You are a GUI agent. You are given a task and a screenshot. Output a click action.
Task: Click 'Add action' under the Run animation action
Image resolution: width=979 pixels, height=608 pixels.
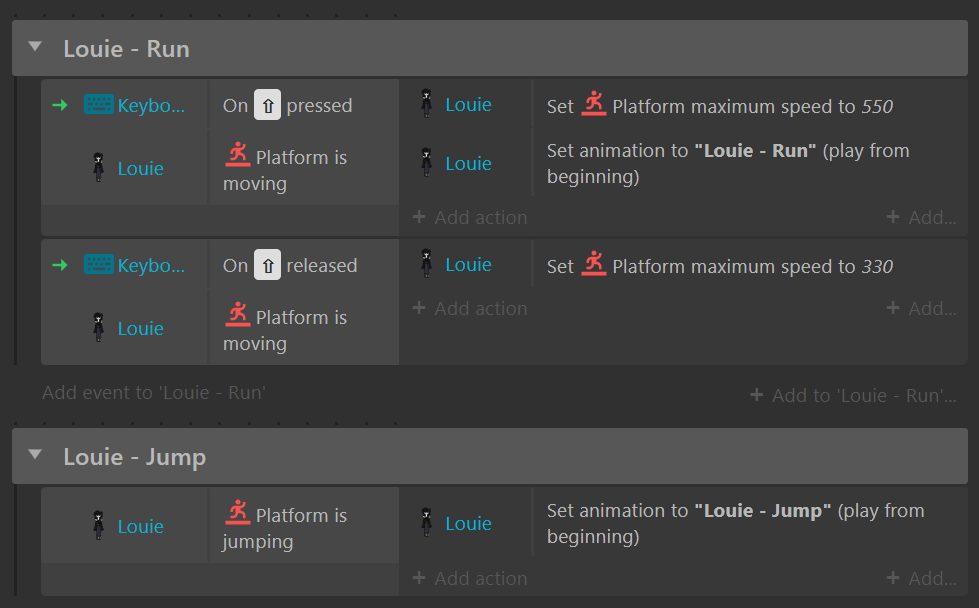[470, 217]
